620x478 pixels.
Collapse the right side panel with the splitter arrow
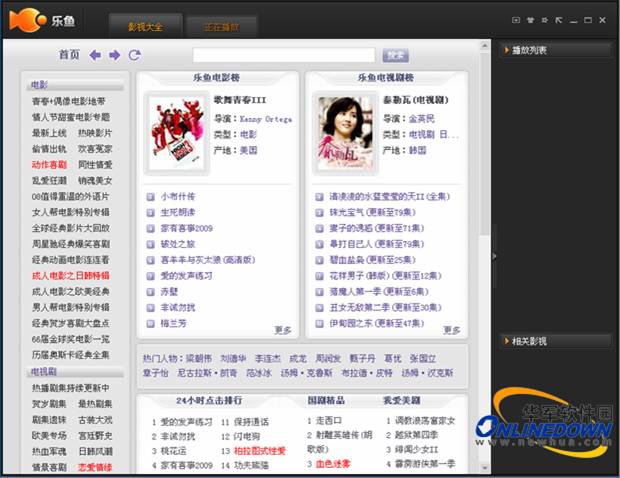tap(494, 256)
